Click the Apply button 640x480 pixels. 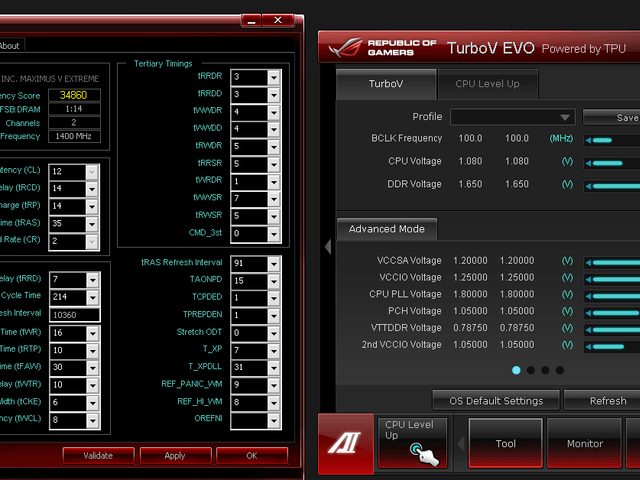coord(175,456)
